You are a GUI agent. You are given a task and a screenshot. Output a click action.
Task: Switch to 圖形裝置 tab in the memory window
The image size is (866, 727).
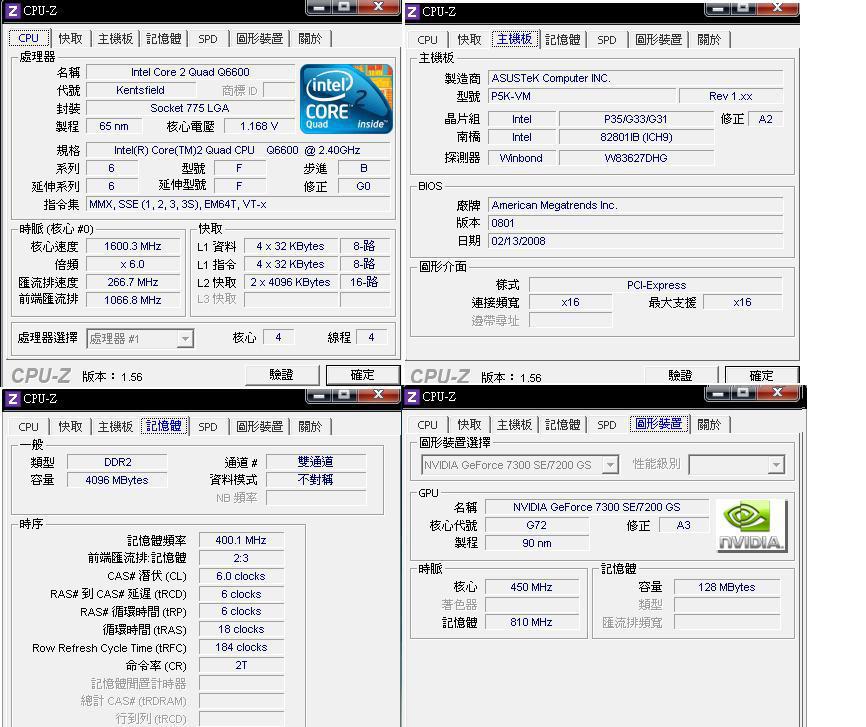(x=260, y=426)
